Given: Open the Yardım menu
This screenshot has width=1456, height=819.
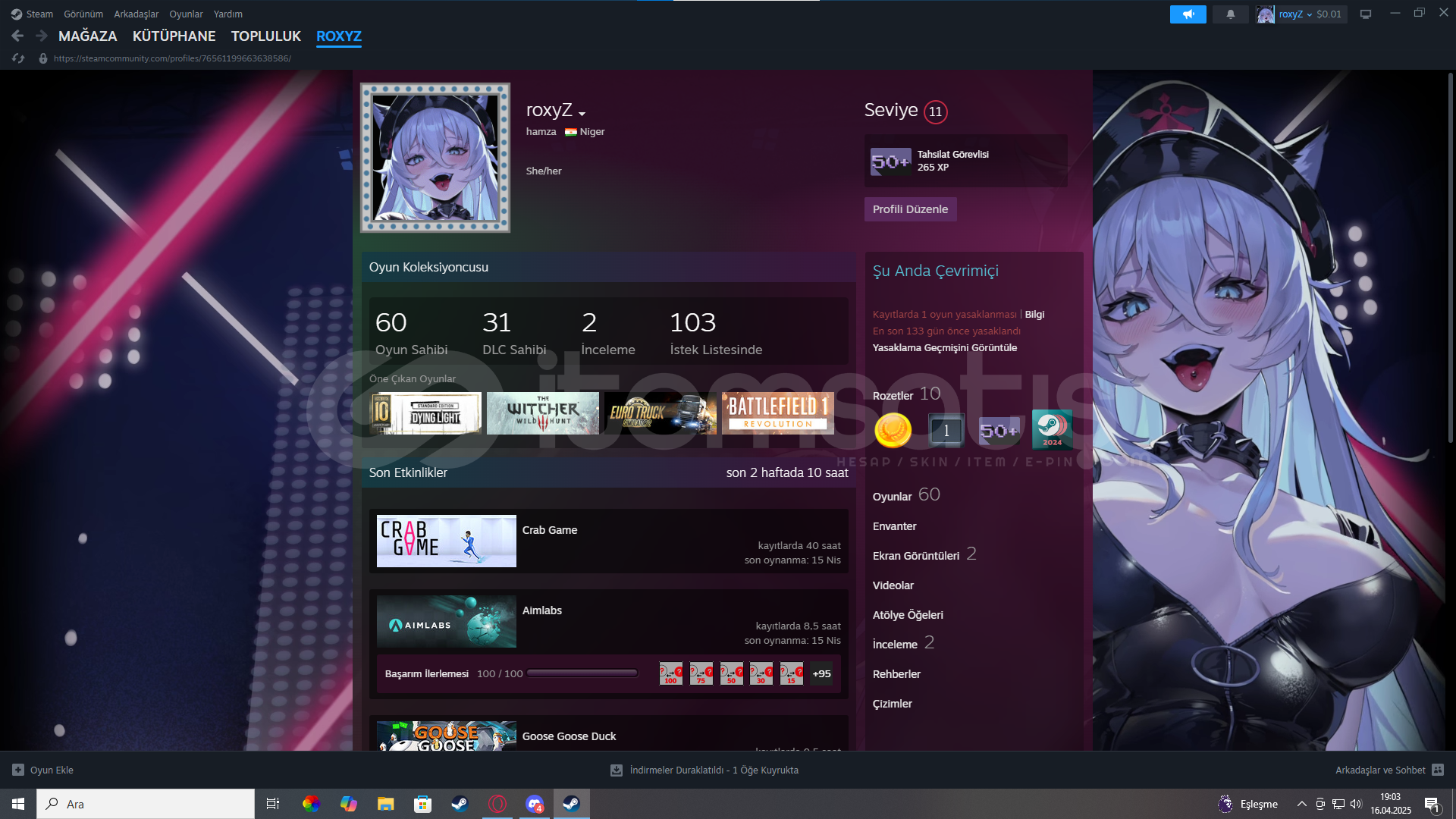Looking at the screenshot, I should [x=228, y=14].
